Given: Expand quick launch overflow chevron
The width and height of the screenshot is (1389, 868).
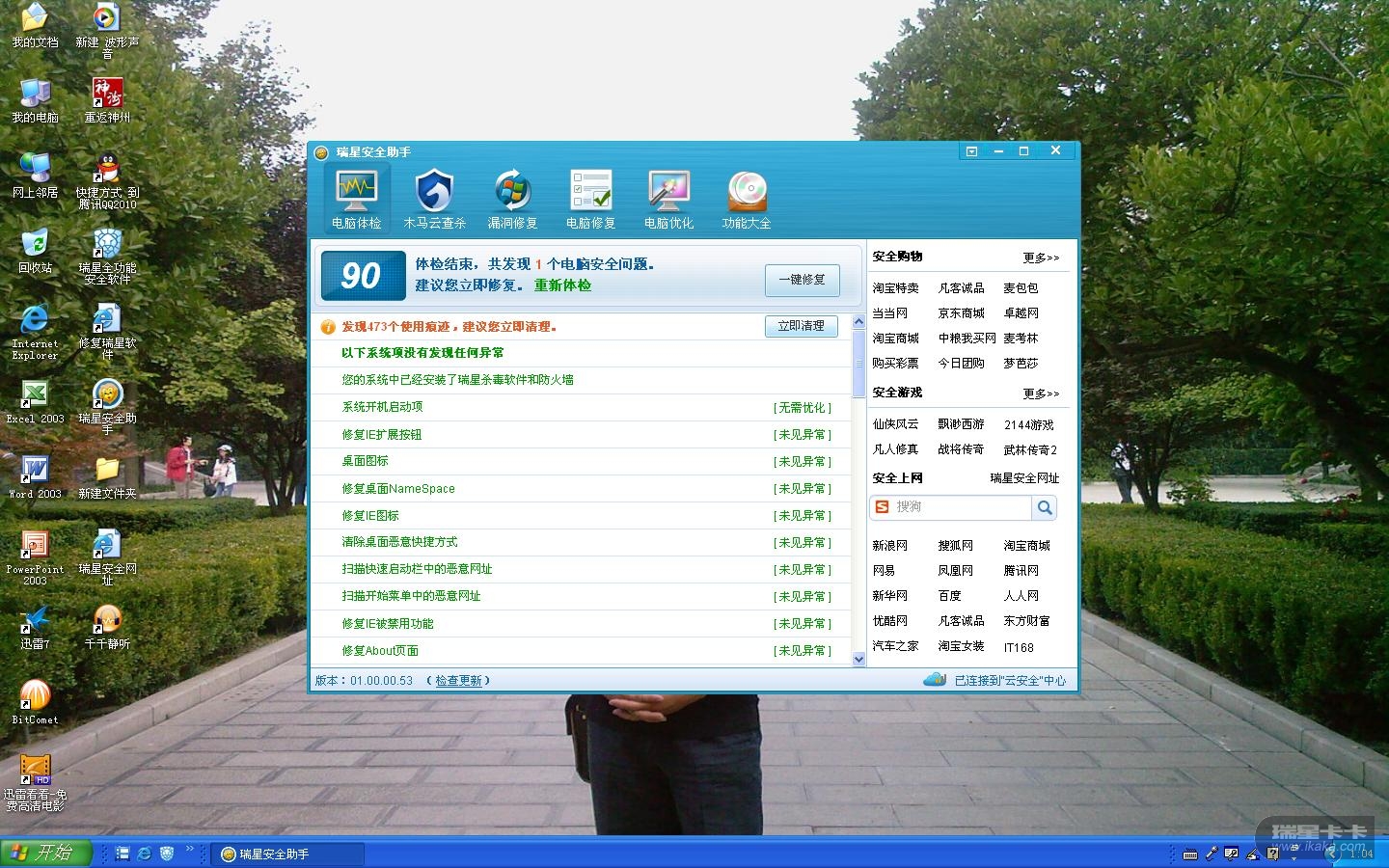Looking at the screenshot, I should [x=190, y=850].
